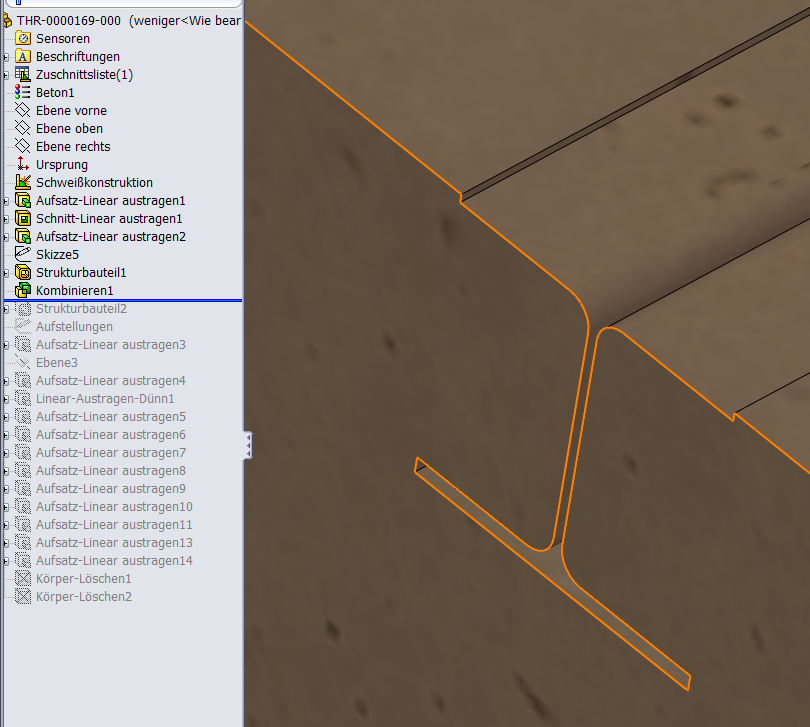Image resolution: width=810 pixels, height=727 pixels.
Task: Click the blue rollback bar below Kombinieren1
Action: (x=123, y=300)
